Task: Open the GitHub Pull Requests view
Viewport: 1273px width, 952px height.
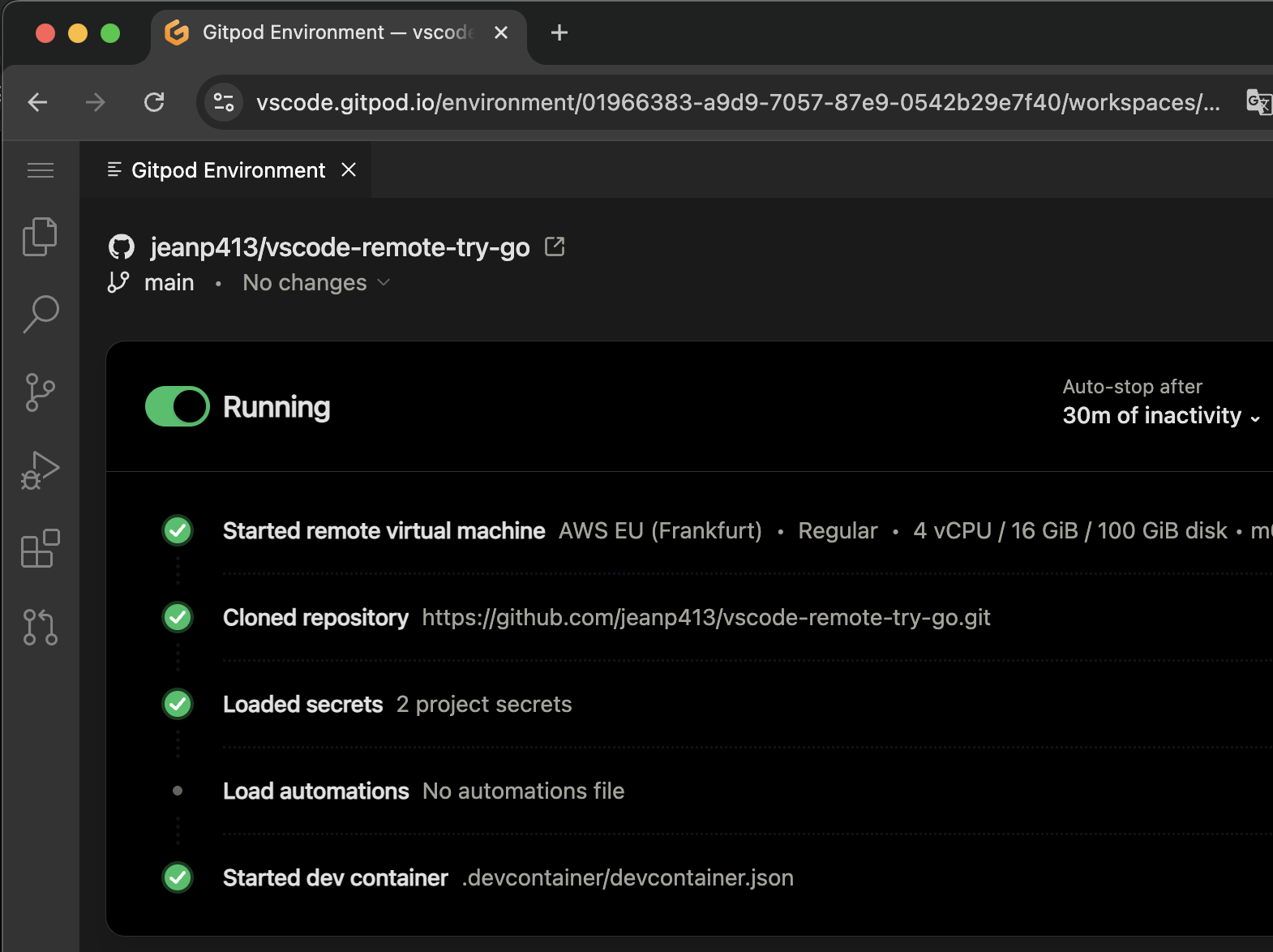Action: [41, 627]
